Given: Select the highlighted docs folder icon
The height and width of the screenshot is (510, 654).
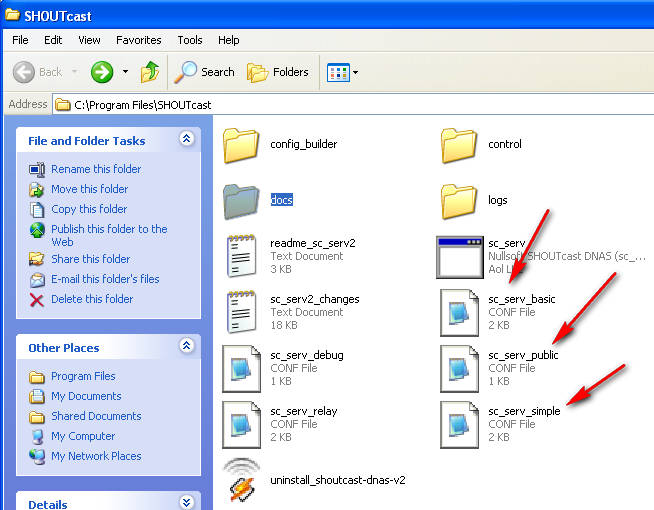Looking at the screenshot, I should [x=241, y=201].
